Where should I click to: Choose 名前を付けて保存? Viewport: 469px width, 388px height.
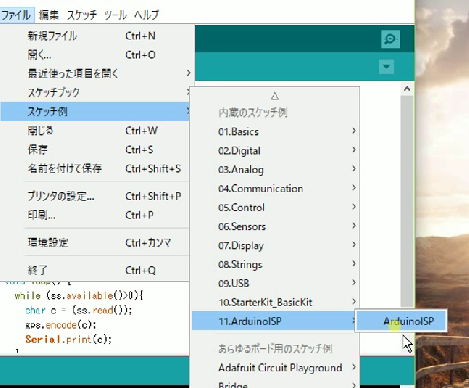(x=95, y=168)
